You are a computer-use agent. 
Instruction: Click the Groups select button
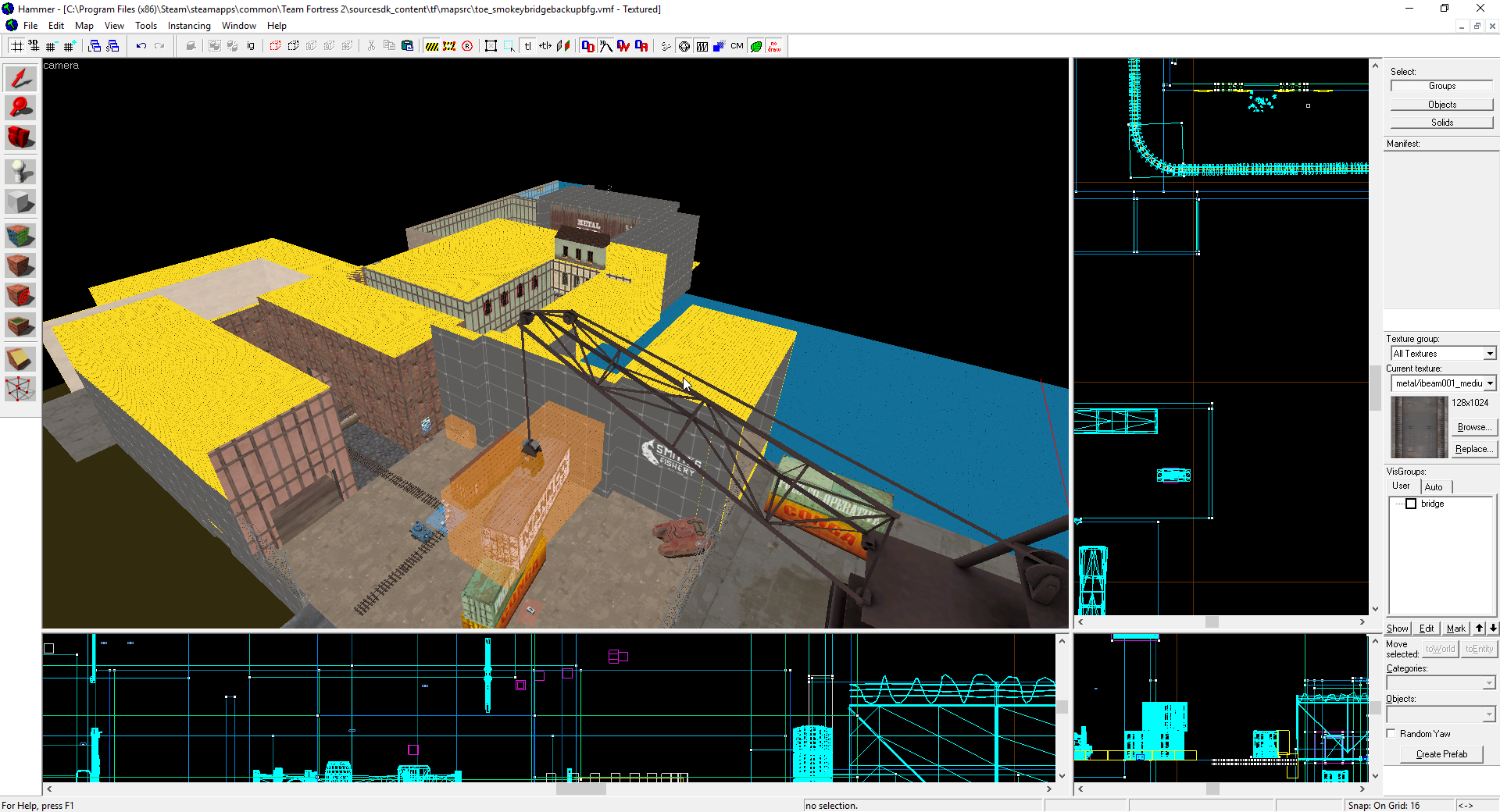(x=1442, y=86)
